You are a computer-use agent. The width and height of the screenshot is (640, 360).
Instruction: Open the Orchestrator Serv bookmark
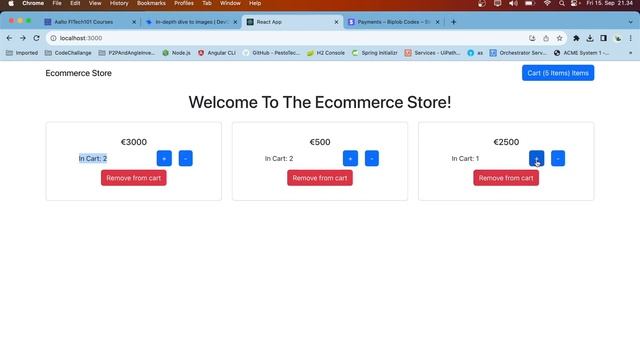tap(518, 53)
